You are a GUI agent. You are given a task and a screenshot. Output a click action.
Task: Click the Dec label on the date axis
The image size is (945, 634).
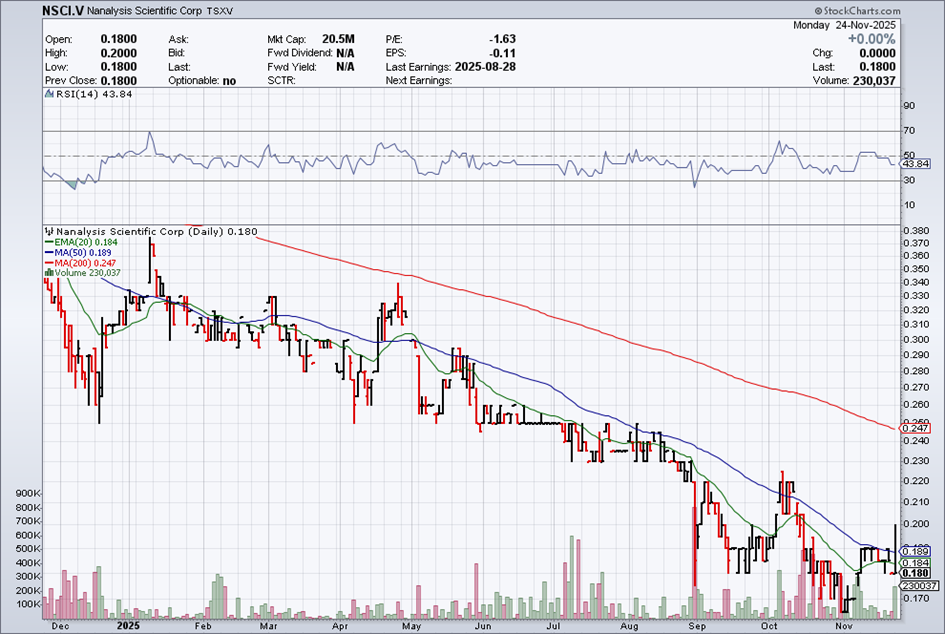[x=60, y=626]
